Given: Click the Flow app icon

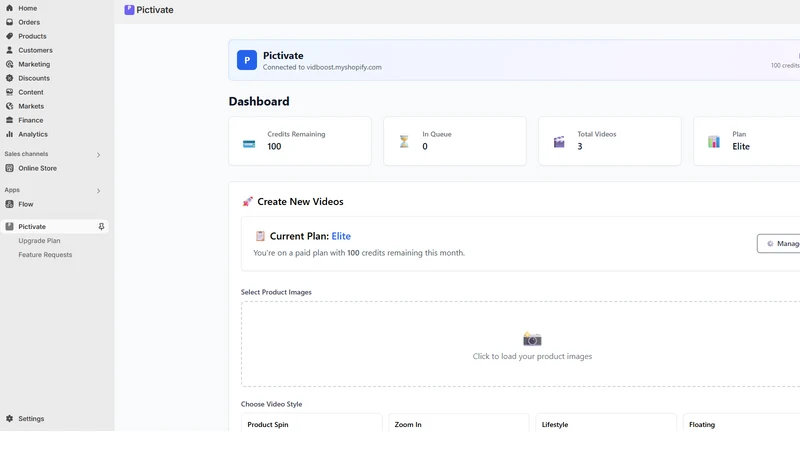Looking at the screenshot, I should [9, 204].
